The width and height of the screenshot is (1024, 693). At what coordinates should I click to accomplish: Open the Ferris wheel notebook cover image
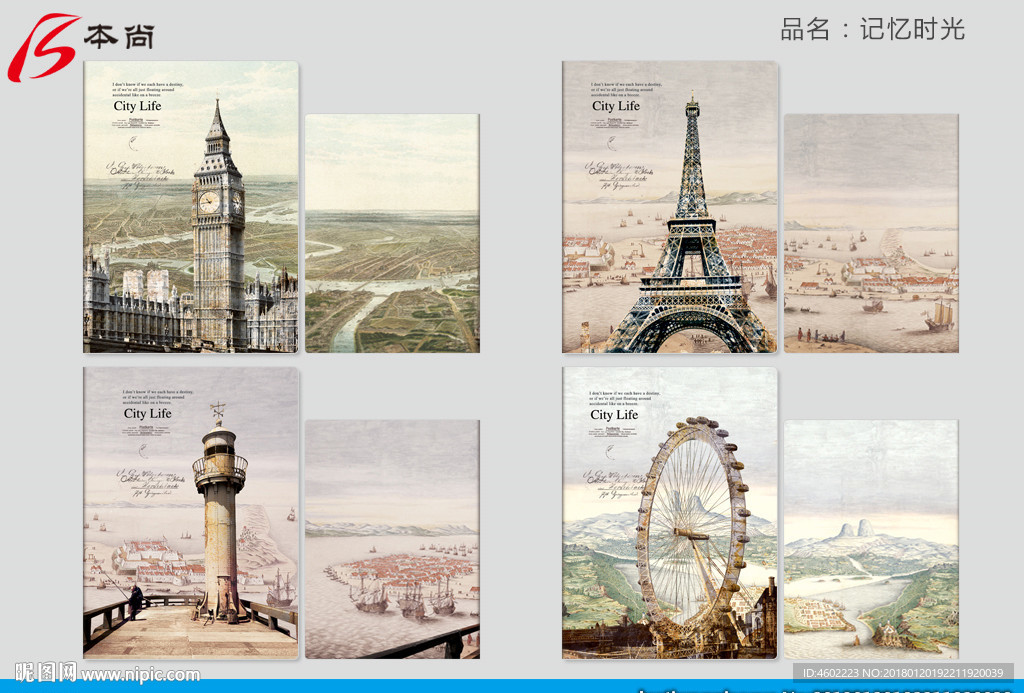670,513
